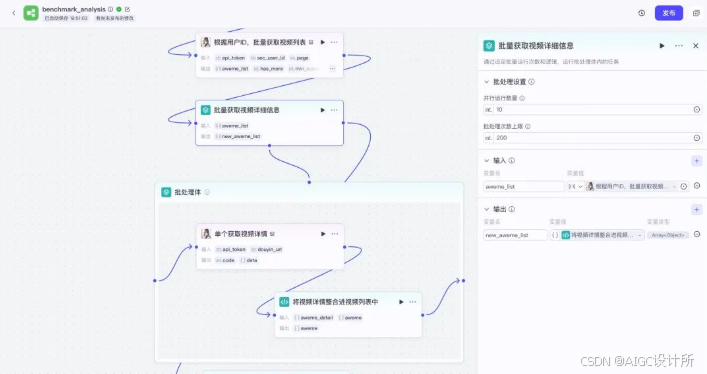This screenshot has width=707, height=374.
Task: Collapse the 输出 section
Action: click(x=487, y=209)
